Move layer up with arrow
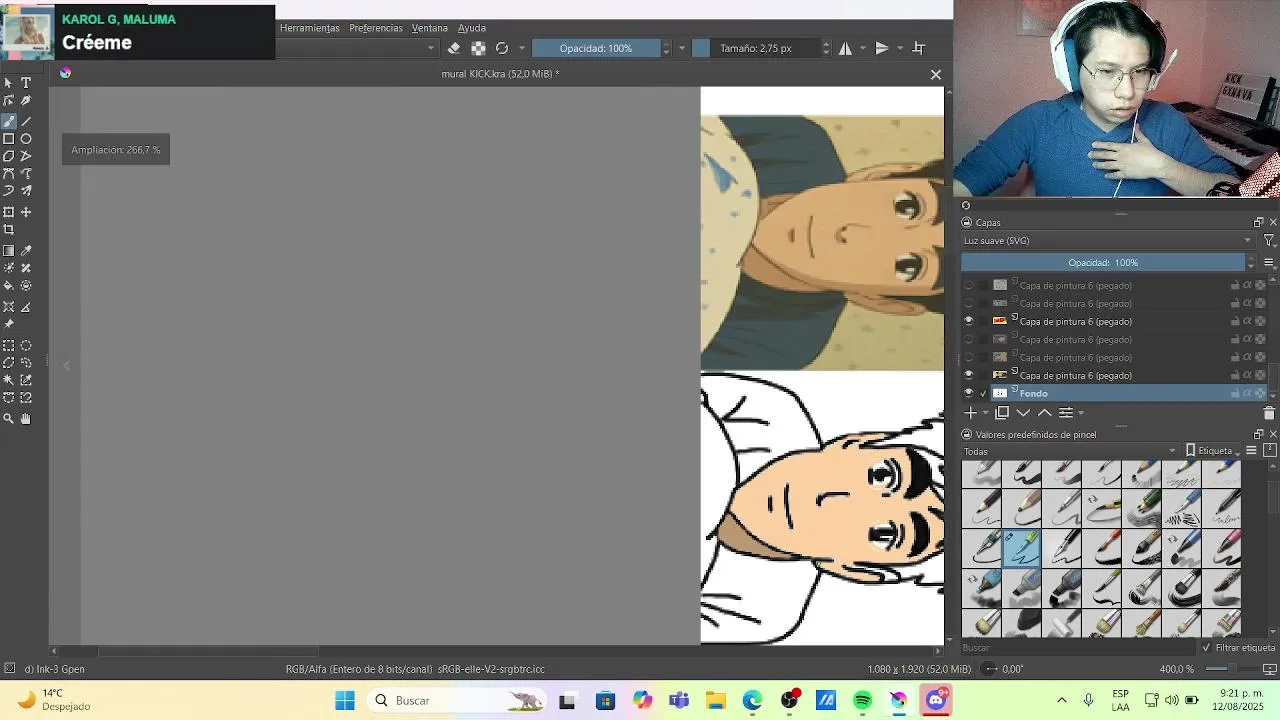Image resolution: width=1280 pixels, height=720 pixels. click(x=1044, y=413)
